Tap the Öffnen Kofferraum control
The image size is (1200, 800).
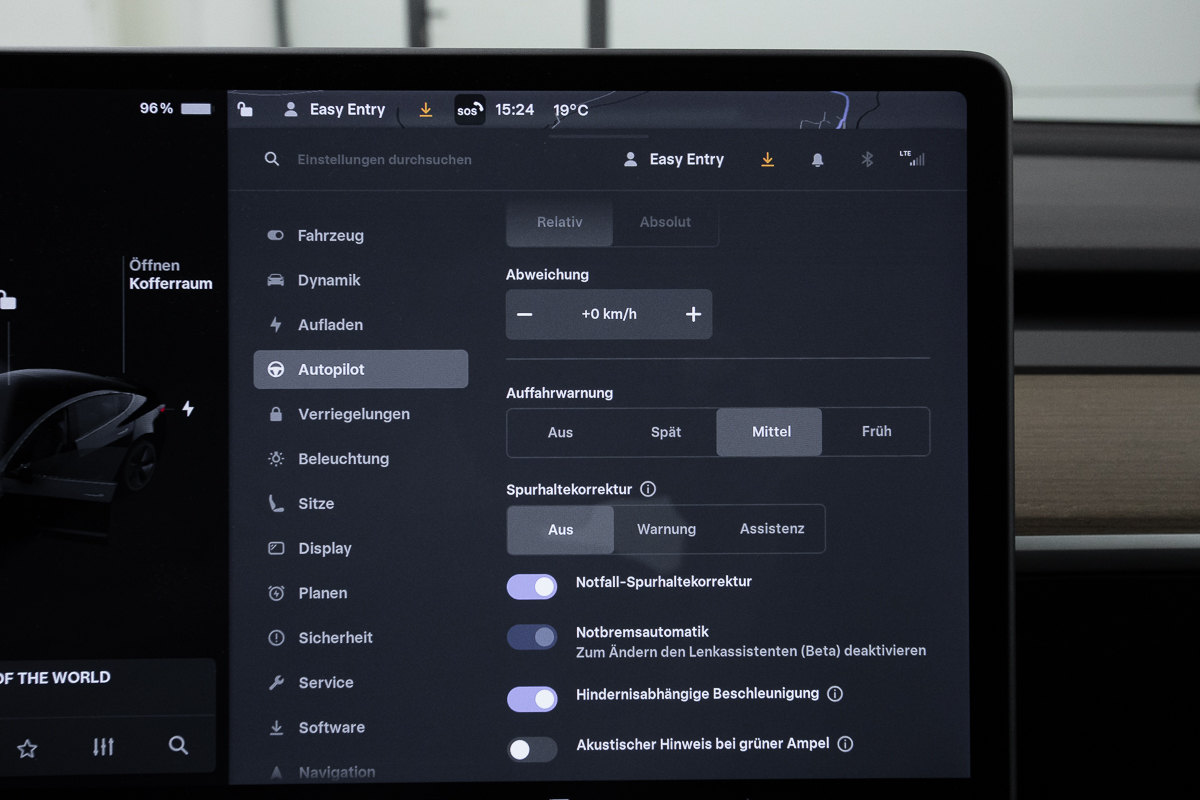170,274
